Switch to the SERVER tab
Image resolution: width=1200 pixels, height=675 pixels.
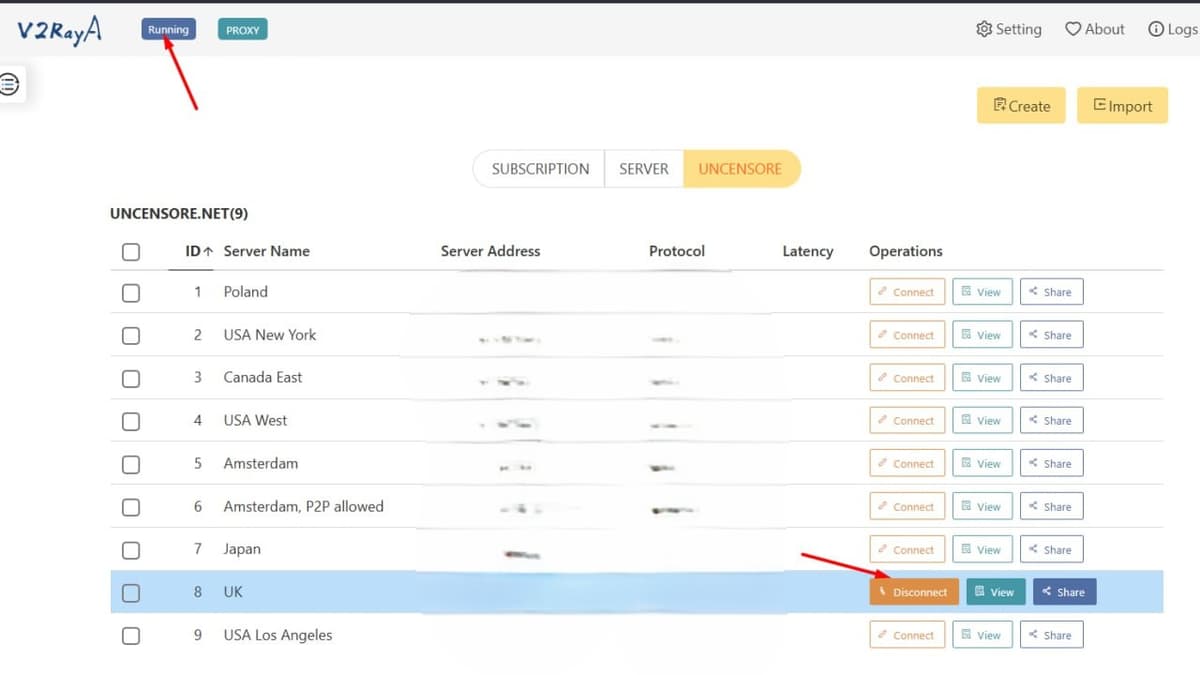pyautogui.click(x=643, y=169)
